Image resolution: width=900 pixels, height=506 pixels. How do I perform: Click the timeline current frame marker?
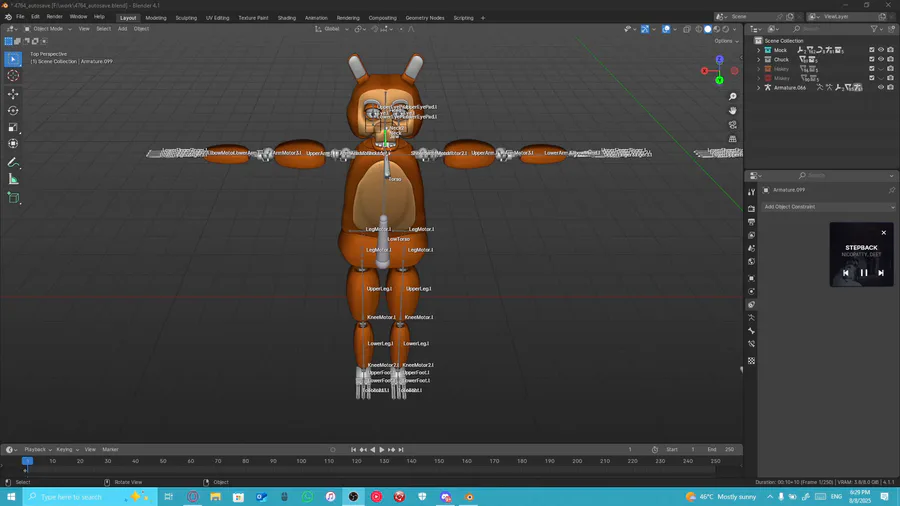(27, 461)
